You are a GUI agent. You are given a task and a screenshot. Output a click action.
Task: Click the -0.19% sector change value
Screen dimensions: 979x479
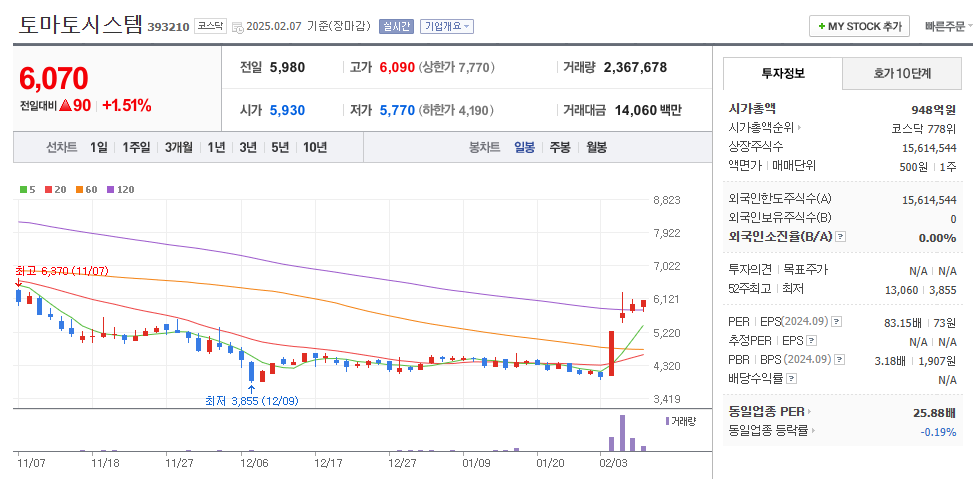pyautogui.click(x=938, y=432)
